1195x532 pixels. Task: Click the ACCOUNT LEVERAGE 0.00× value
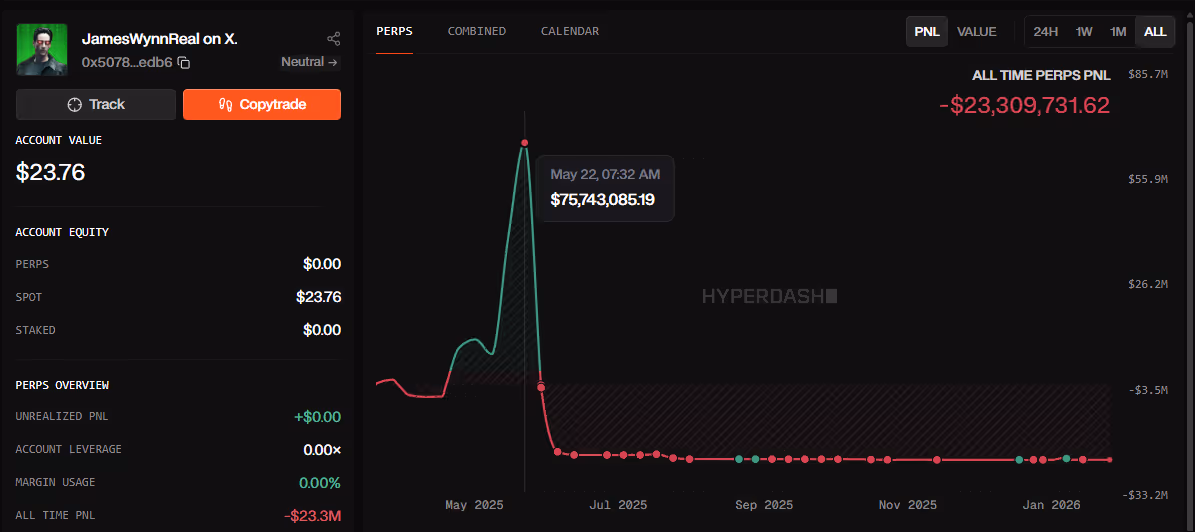(322, 450)
